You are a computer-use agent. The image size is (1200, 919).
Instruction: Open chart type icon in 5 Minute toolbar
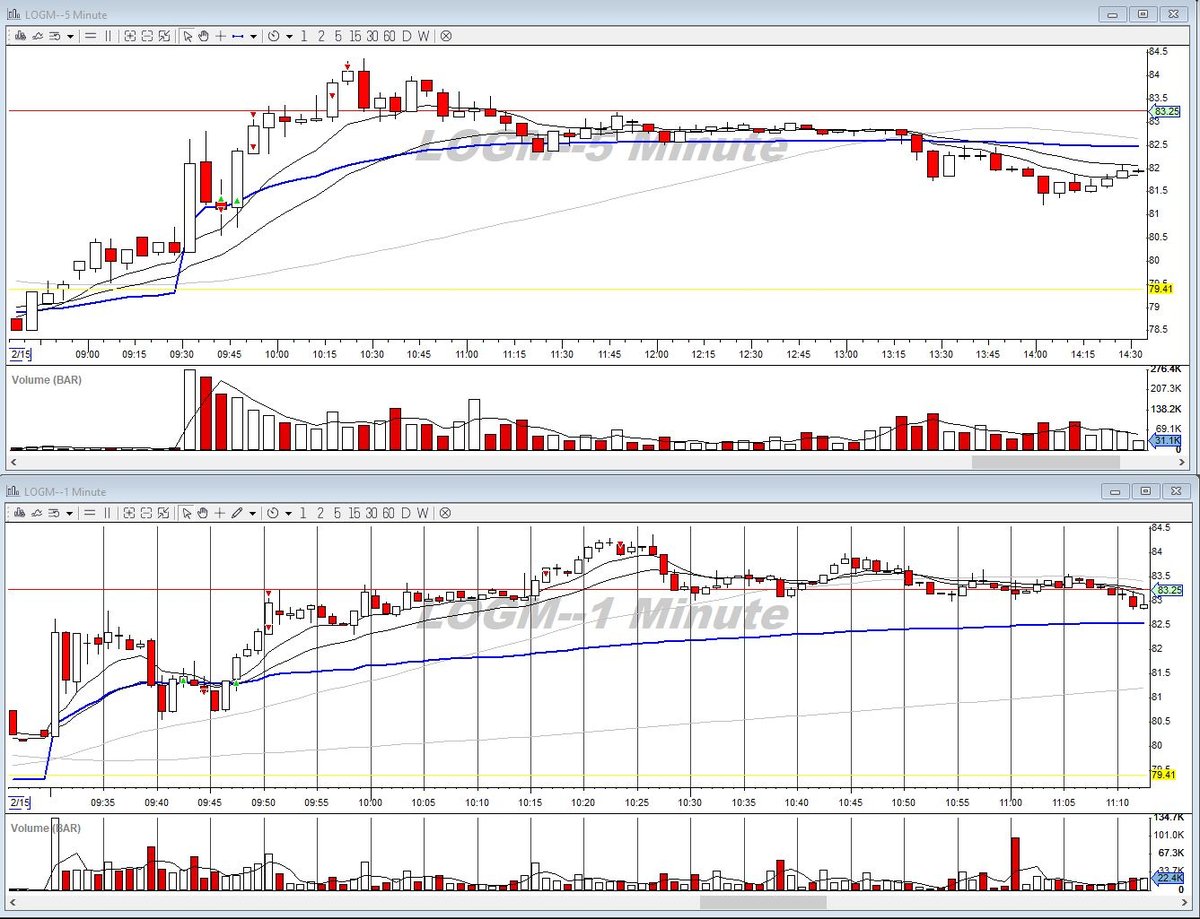point(20,35)
